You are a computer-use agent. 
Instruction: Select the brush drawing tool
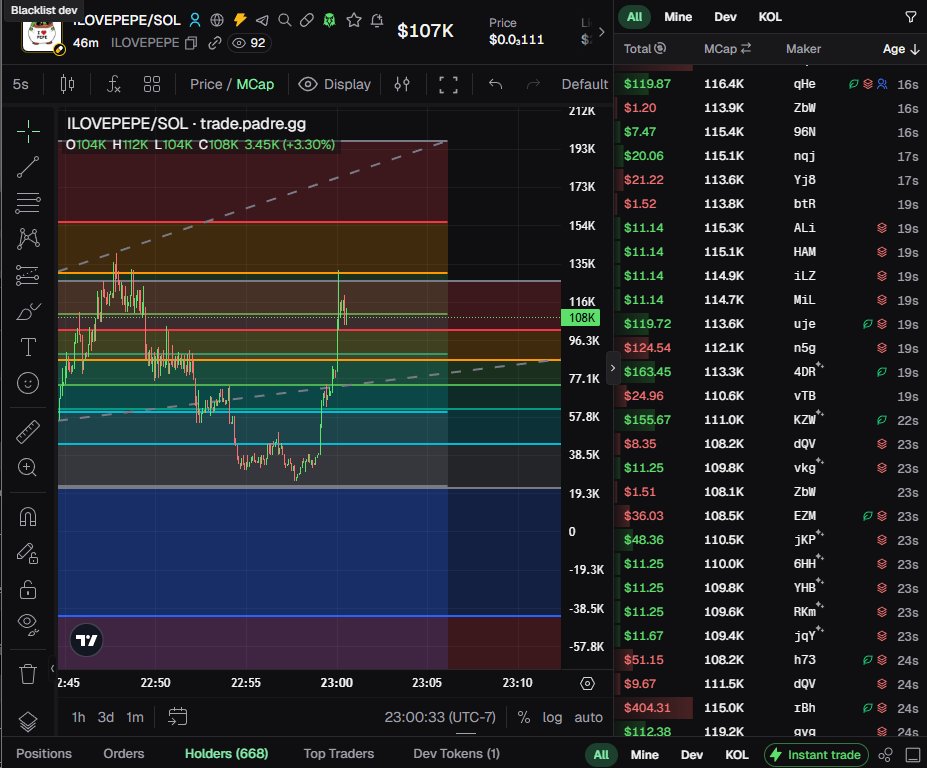(28, 311)
